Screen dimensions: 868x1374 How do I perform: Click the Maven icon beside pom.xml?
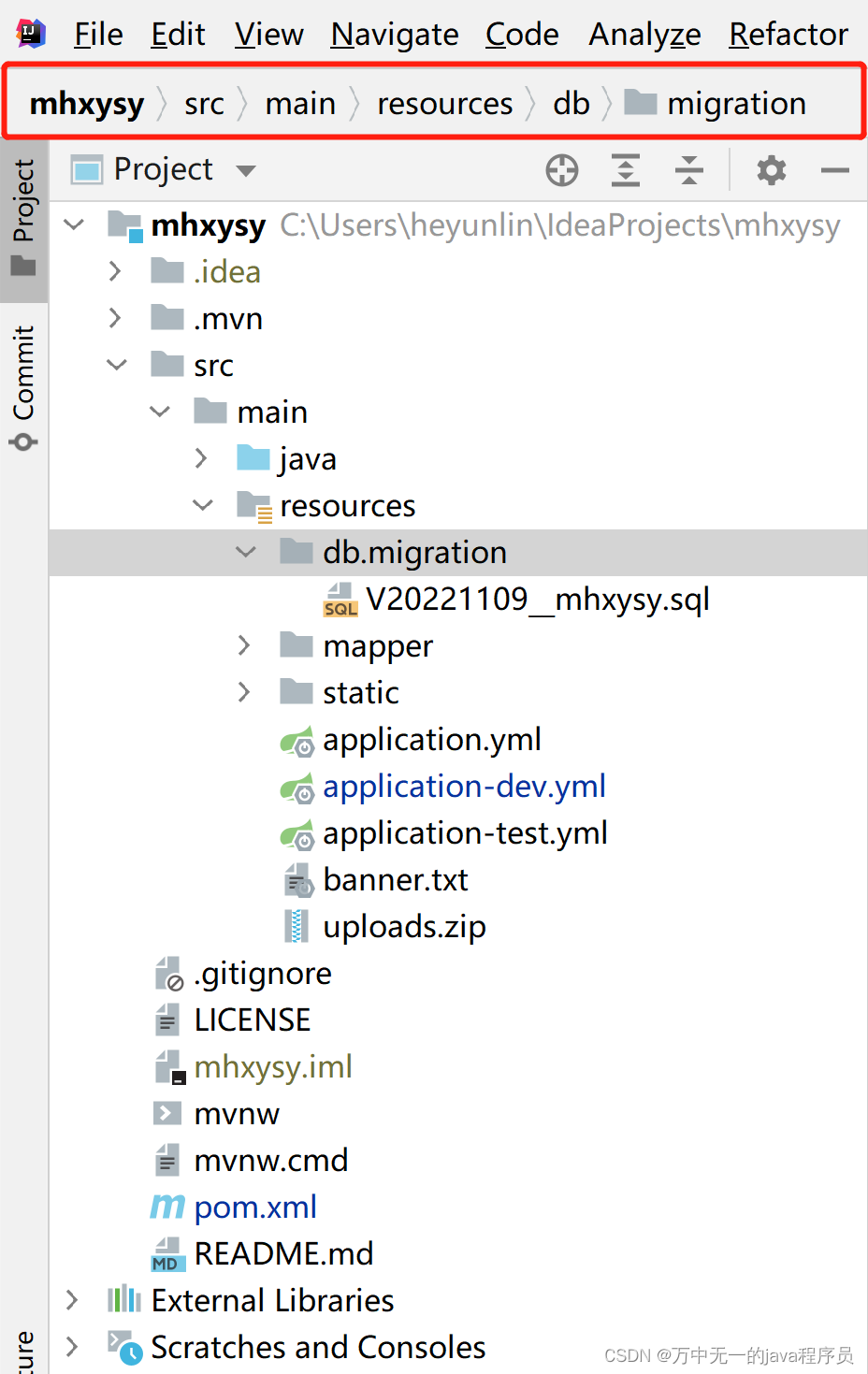click(x=165, y=1207)
